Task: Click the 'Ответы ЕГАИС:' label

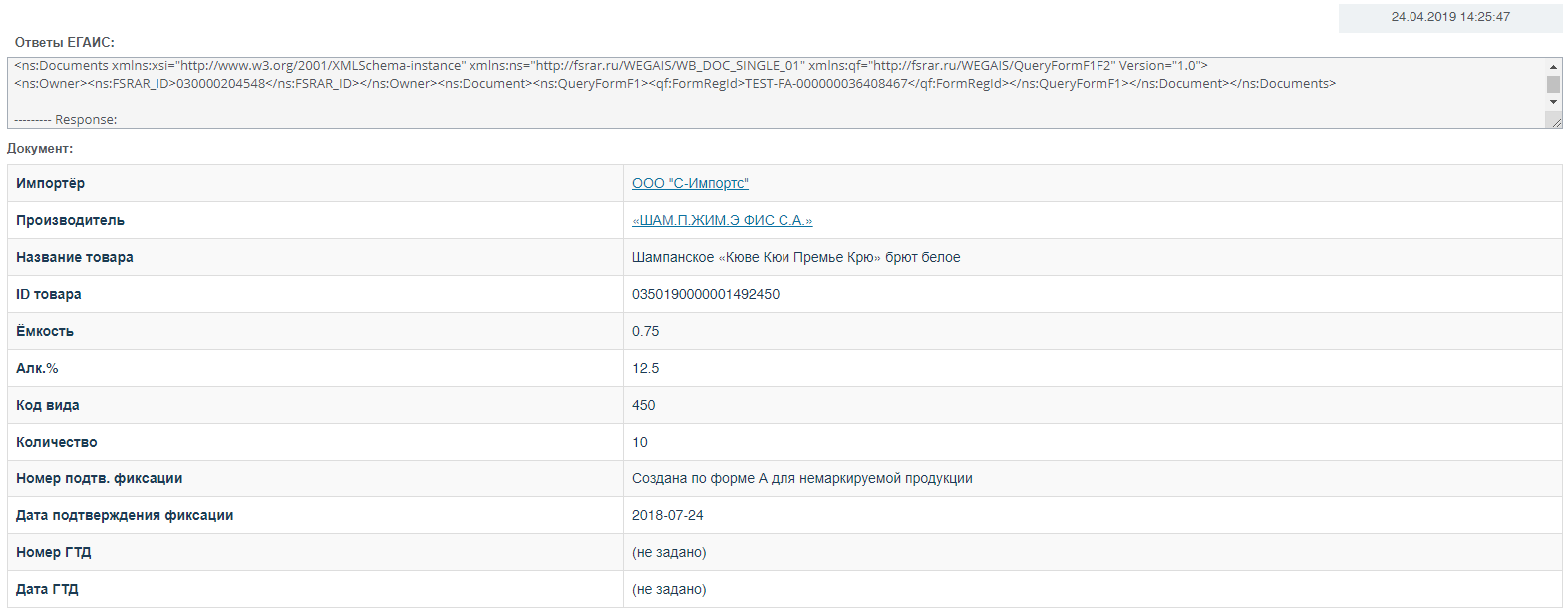Action: [x=65, y=43]
